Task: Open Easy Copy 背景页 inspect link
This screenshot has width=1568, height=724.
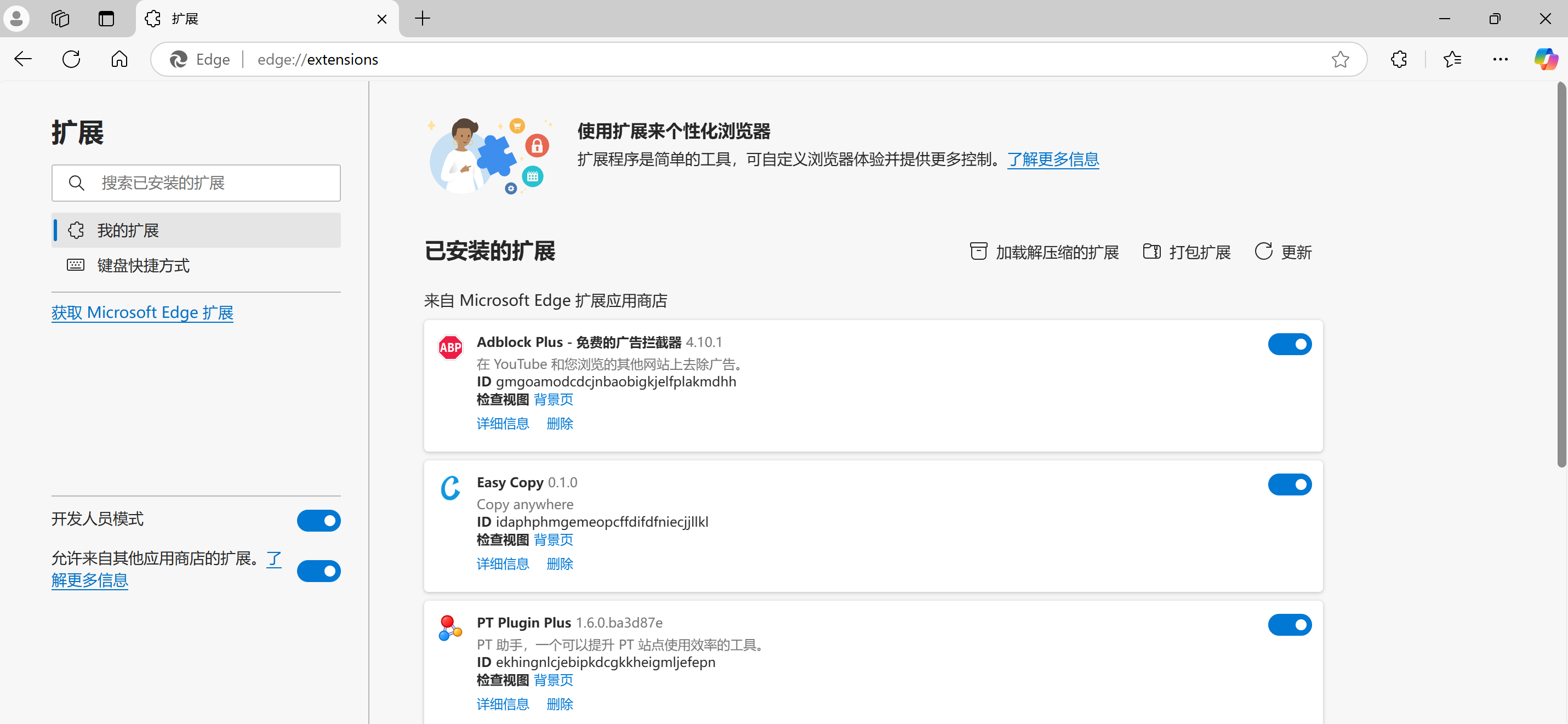Action: tap(554, 540)
